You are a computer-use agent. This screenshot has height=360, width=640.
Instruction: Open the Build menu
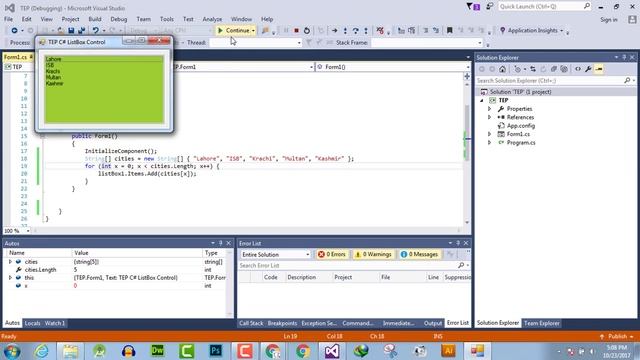[x=95, y=19]
